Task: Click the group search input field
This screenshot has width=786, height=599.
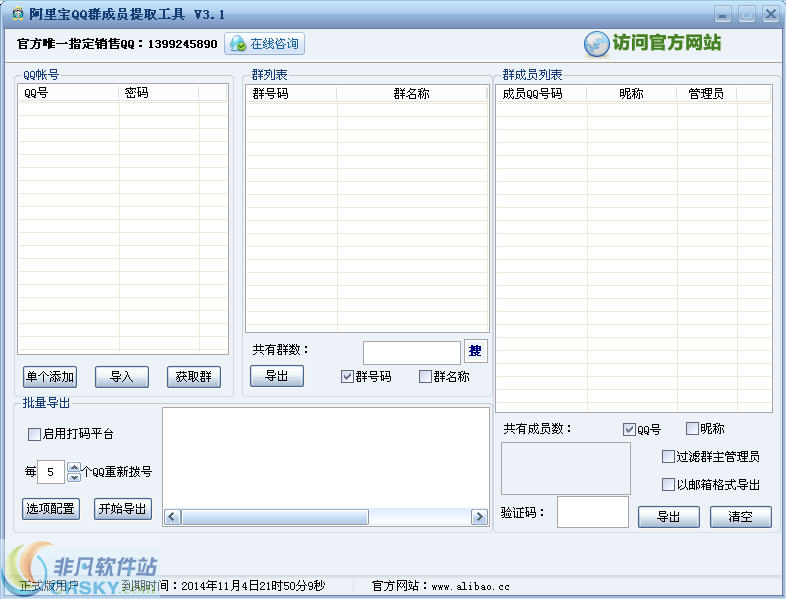Action: (412, 352)
